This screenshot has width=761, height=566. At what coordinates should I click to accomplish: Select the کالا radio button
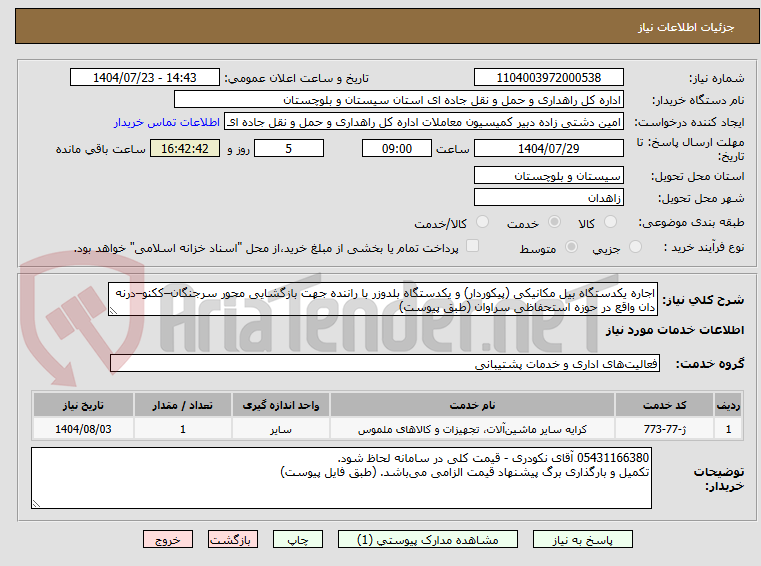(x=610, y=222)
